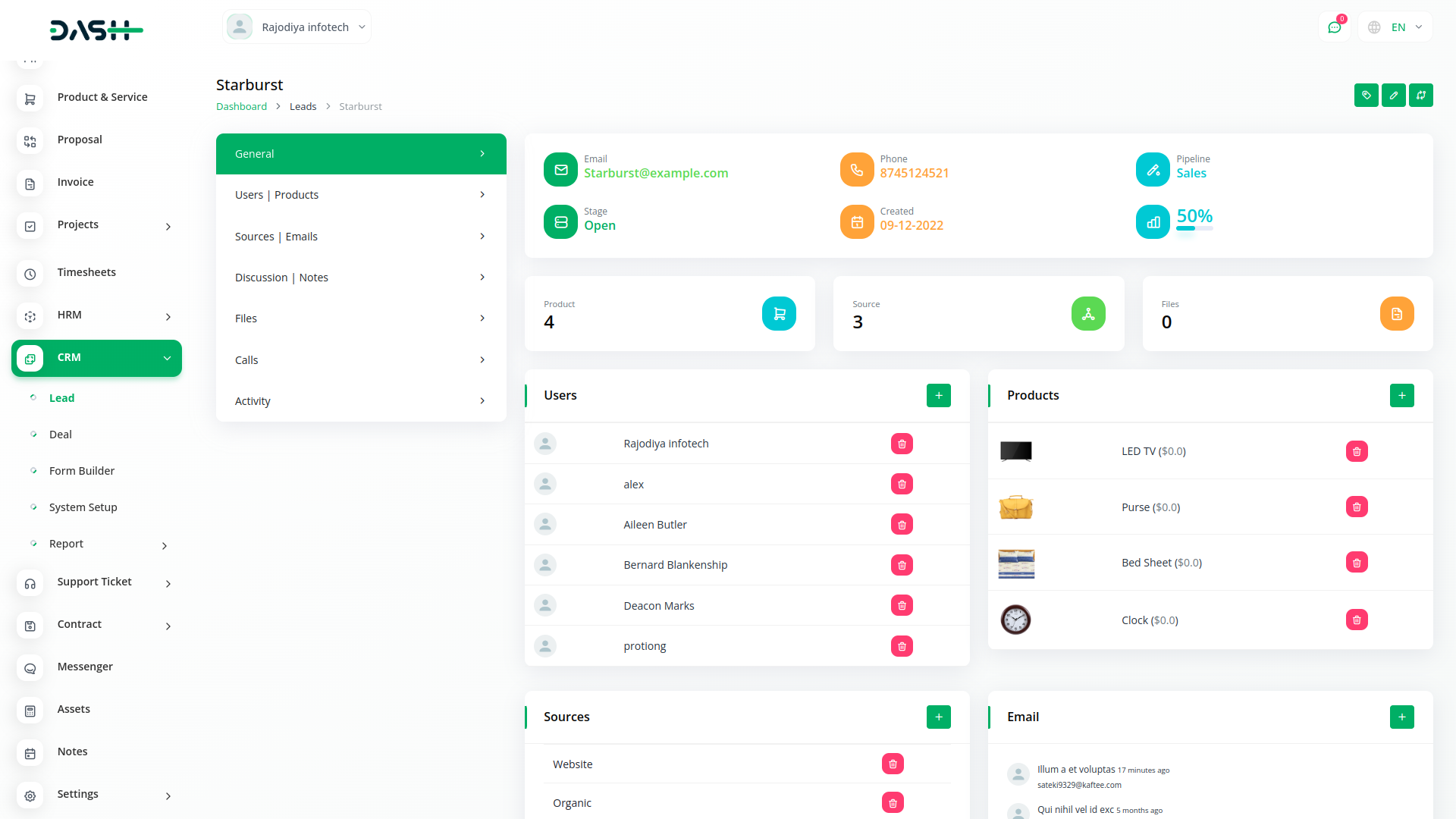Click the convert to deal icon
1456x819 pixels.
point(1420,96)
